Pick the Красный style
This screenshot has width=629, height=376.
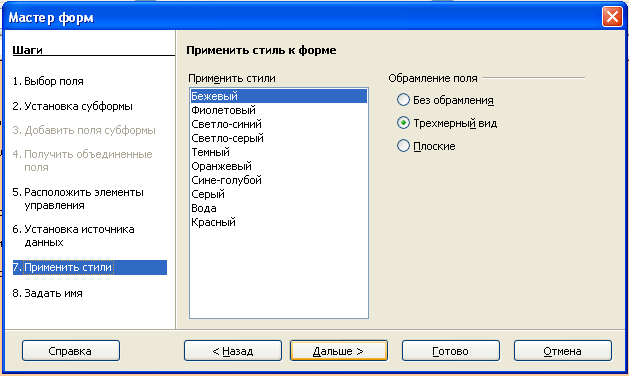(279, 222)
